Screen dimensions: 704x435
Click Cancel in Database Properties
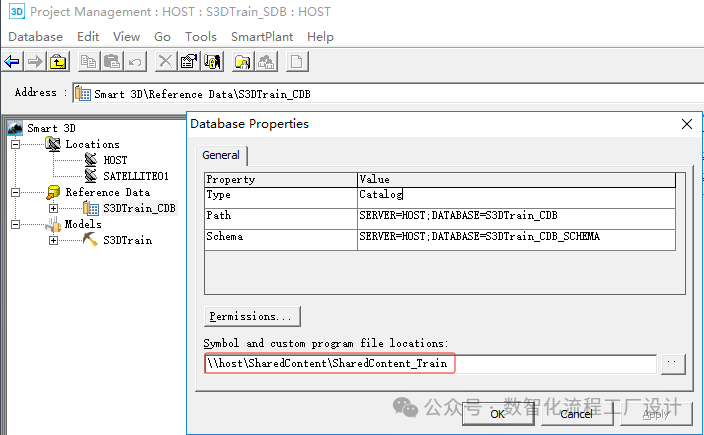576,414
